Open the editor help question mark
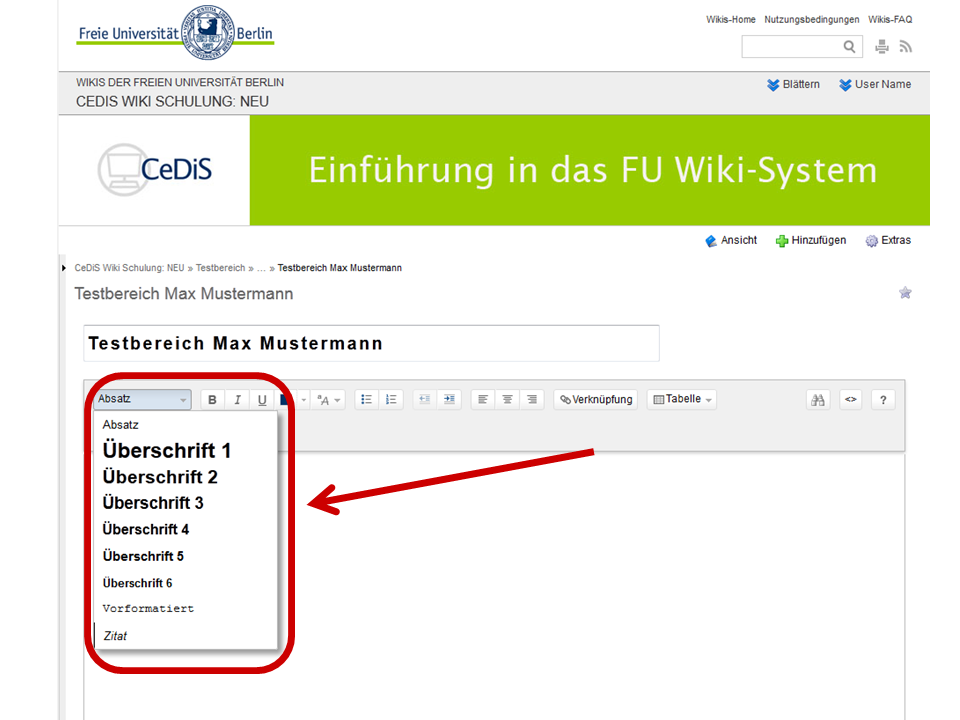The image size is (960, 720). click(883, 400)
